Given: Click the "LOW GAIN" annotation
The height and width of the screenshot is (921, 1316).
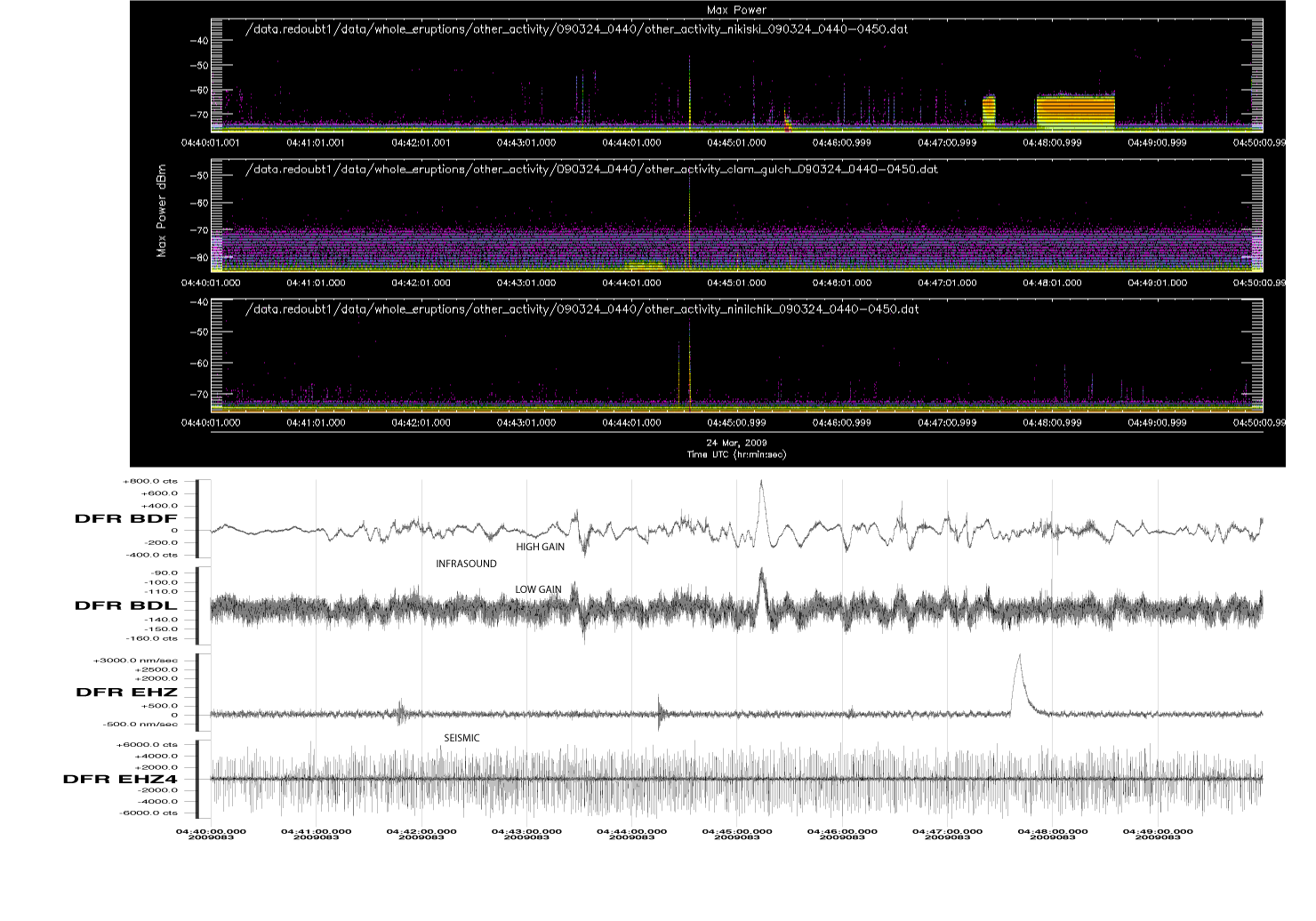Looking at the screenshot, I should (x=539, y=589).
